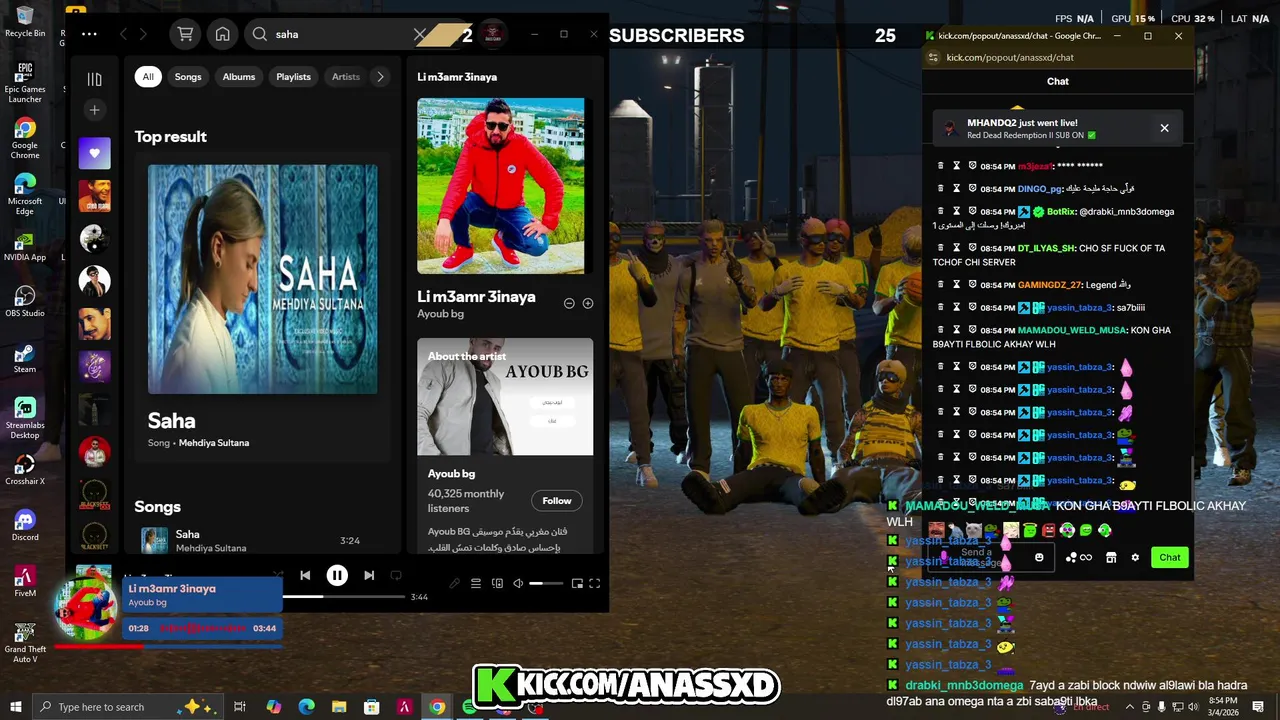Select the Albums filter chip
The image size is (1280, 720).
(x=238, y=77)
